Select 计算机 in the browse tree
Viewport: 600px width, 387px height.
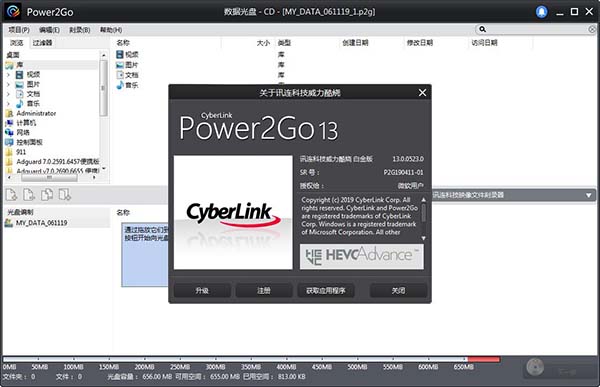point(26,123)
